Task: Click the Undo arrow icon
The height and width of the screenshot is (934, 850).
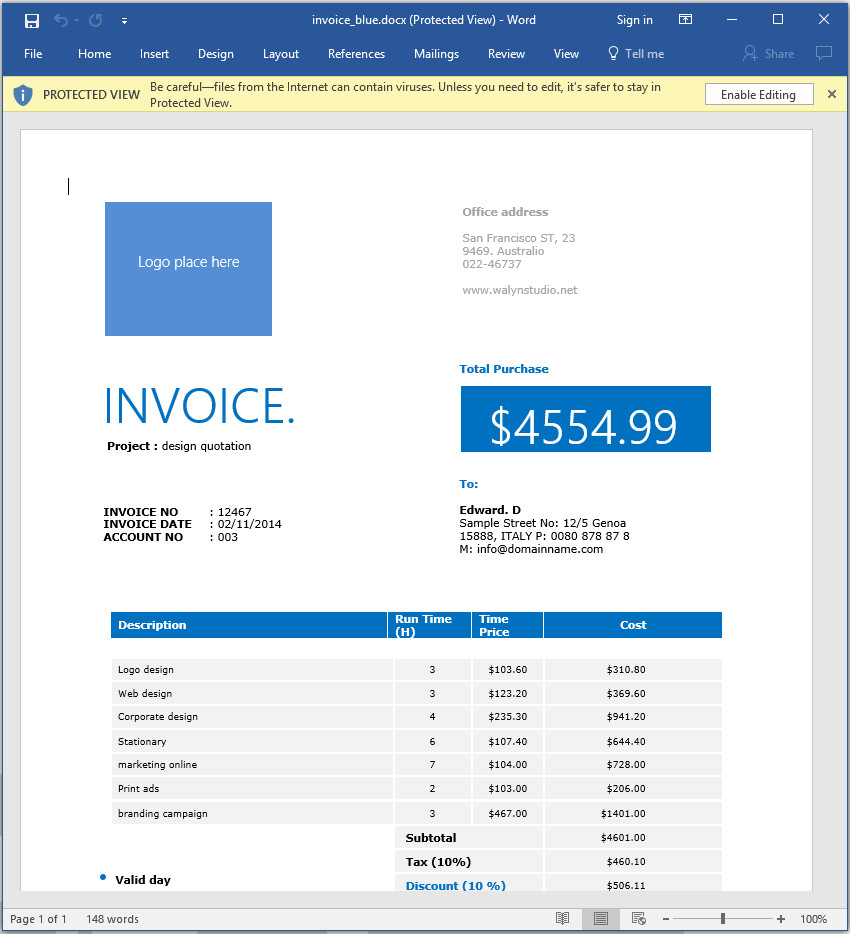Action: click(x=61, y=20)
